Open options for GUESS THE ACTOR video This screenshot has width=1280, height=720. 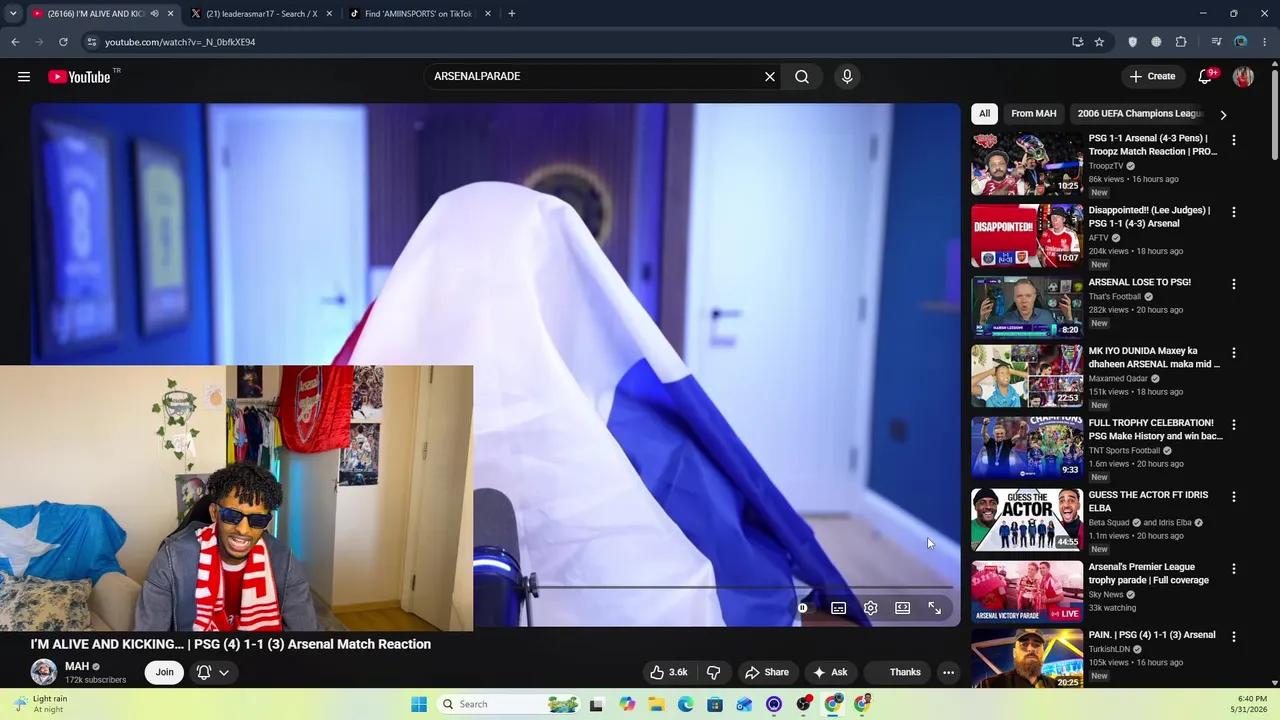click(x=1233, y=497)
